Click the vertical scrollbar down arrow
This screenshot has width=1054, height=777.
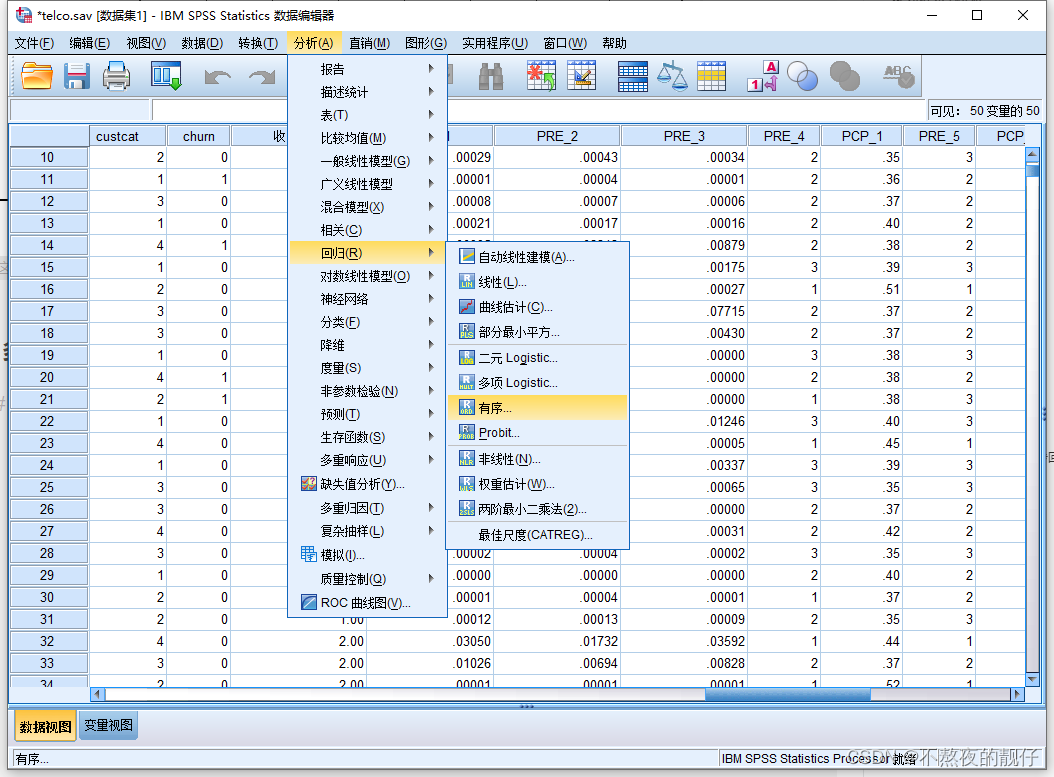click(1032, 680)
